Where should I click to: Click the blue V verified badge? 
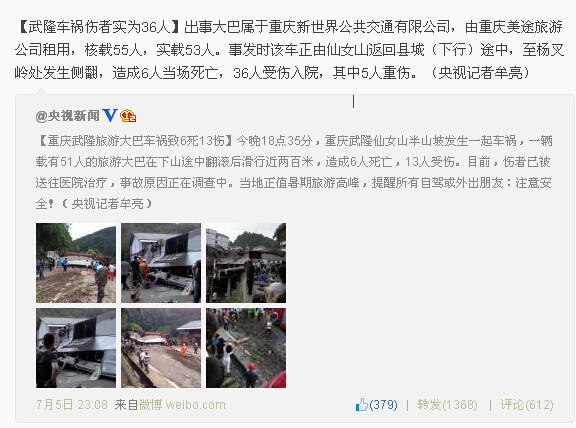pos(109,116)
